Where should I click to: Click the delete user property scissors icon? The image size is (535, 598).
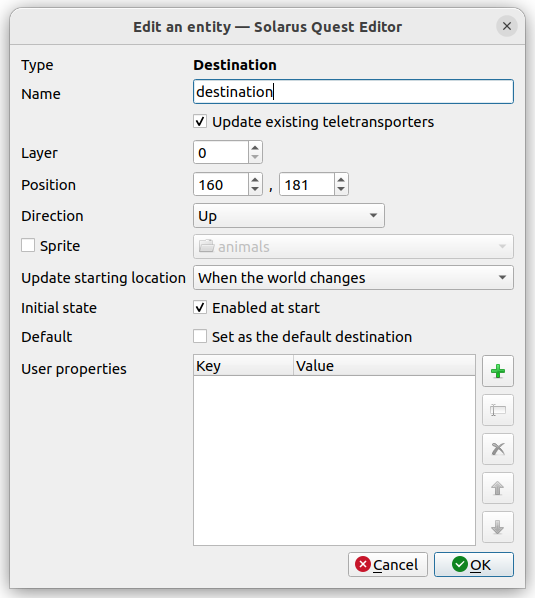(498, 449)
